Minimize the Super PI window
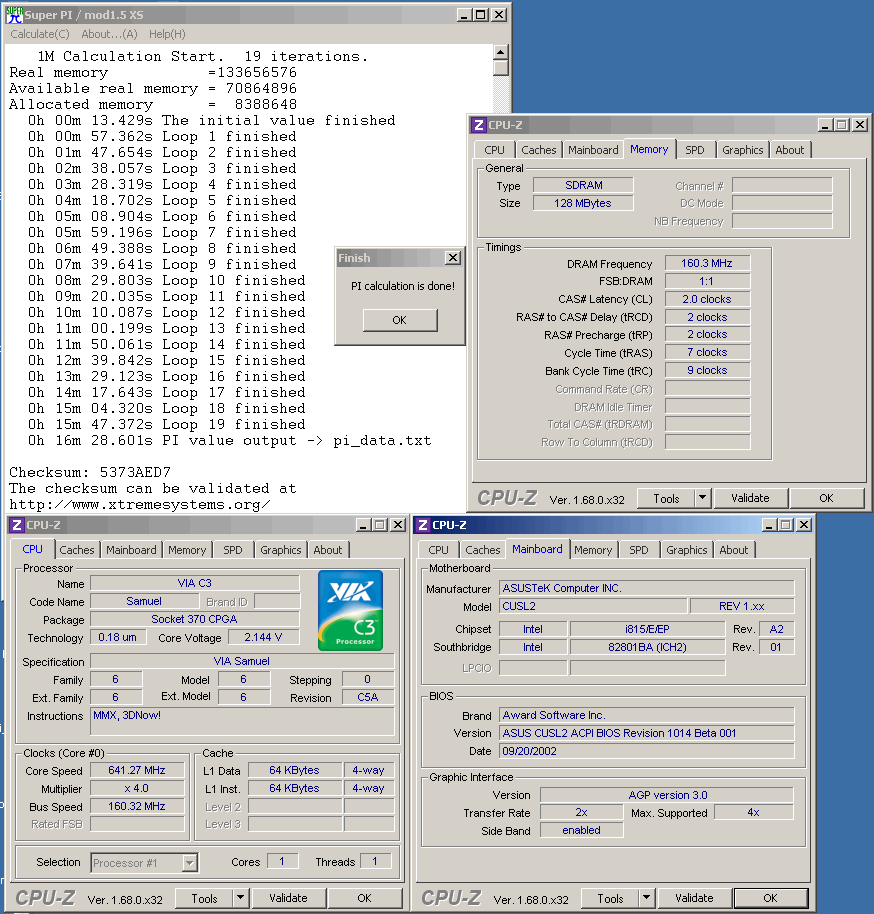 click(x=464, y=15)
